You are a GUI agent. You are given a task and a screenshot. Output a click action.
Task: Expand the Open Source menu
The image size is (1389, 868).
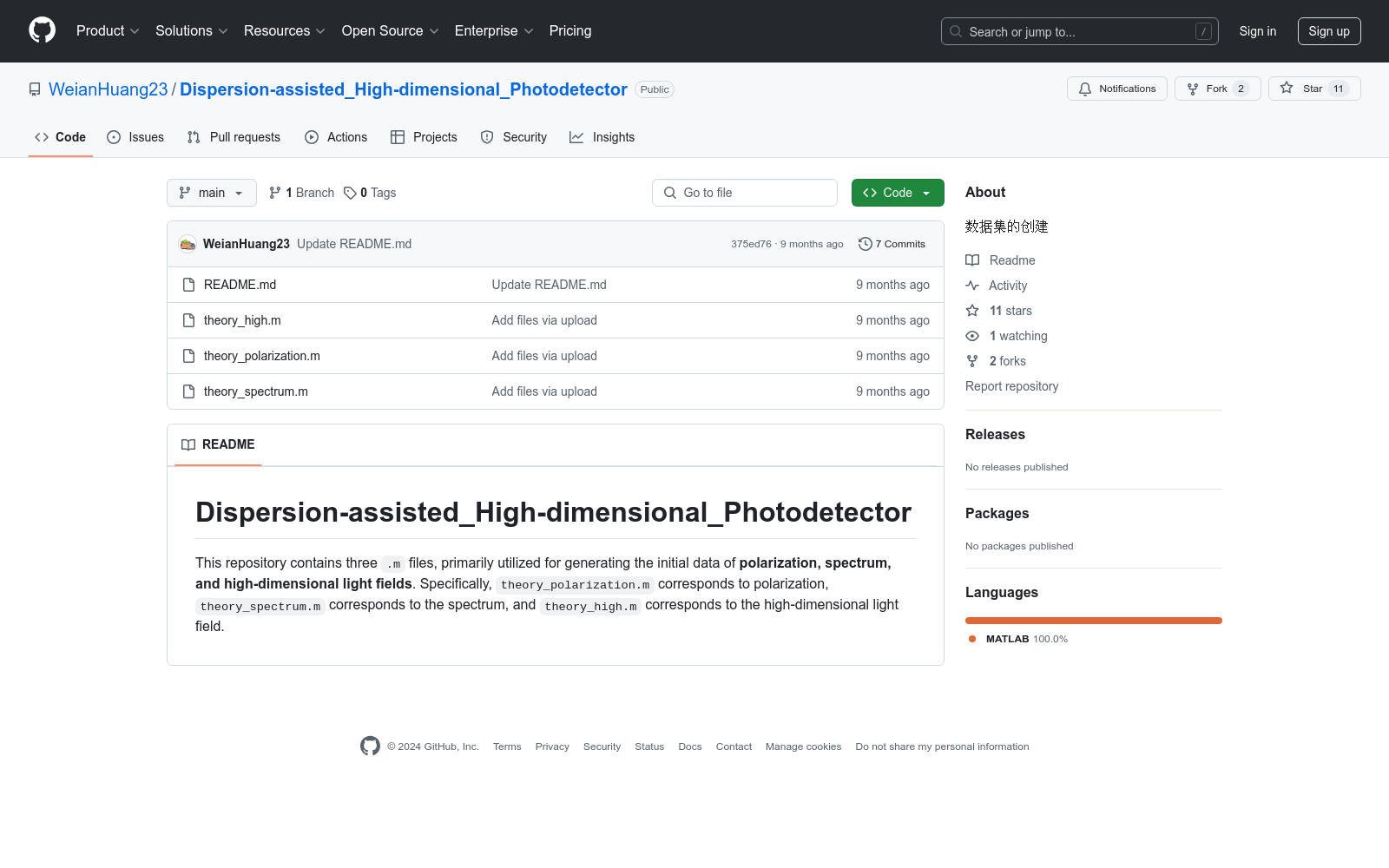[391, 30]
